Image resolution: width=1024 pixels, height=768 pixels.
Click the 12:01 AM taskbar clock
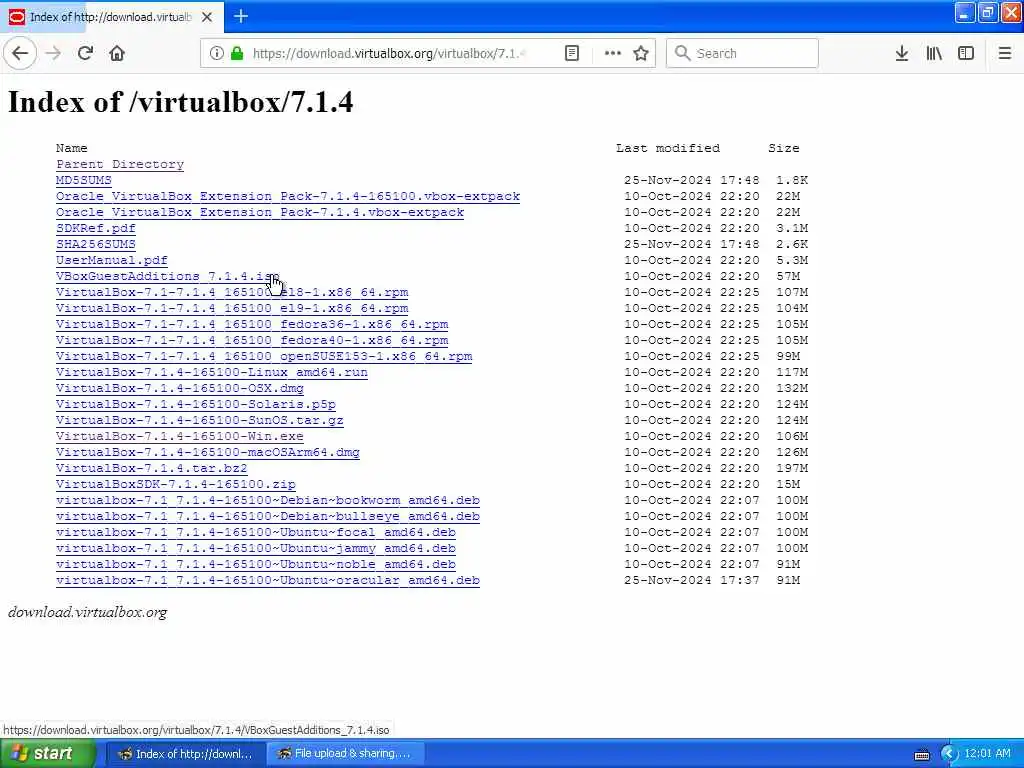[x=987, y=754]
